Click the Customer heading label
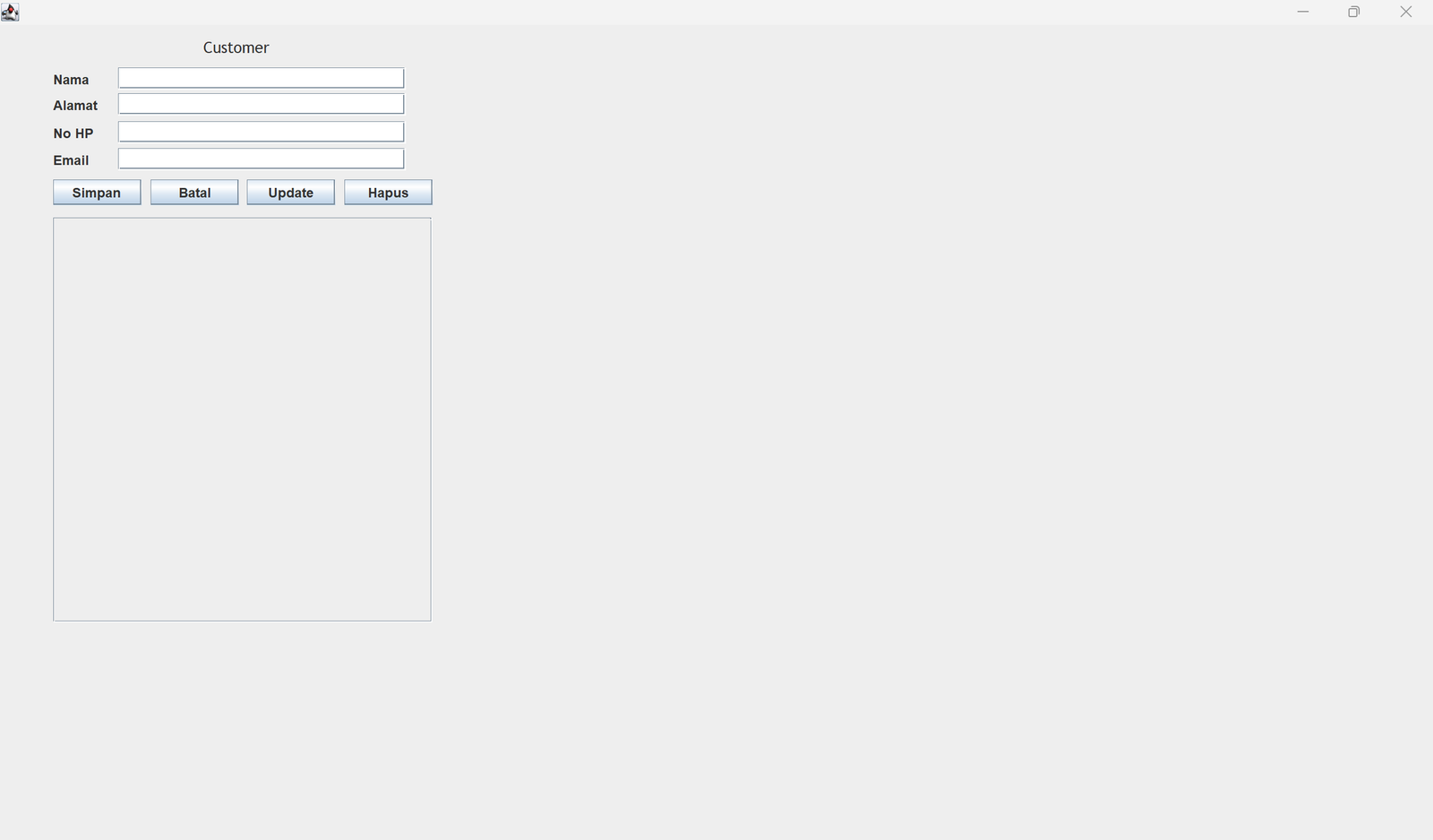 click(236, 47)
